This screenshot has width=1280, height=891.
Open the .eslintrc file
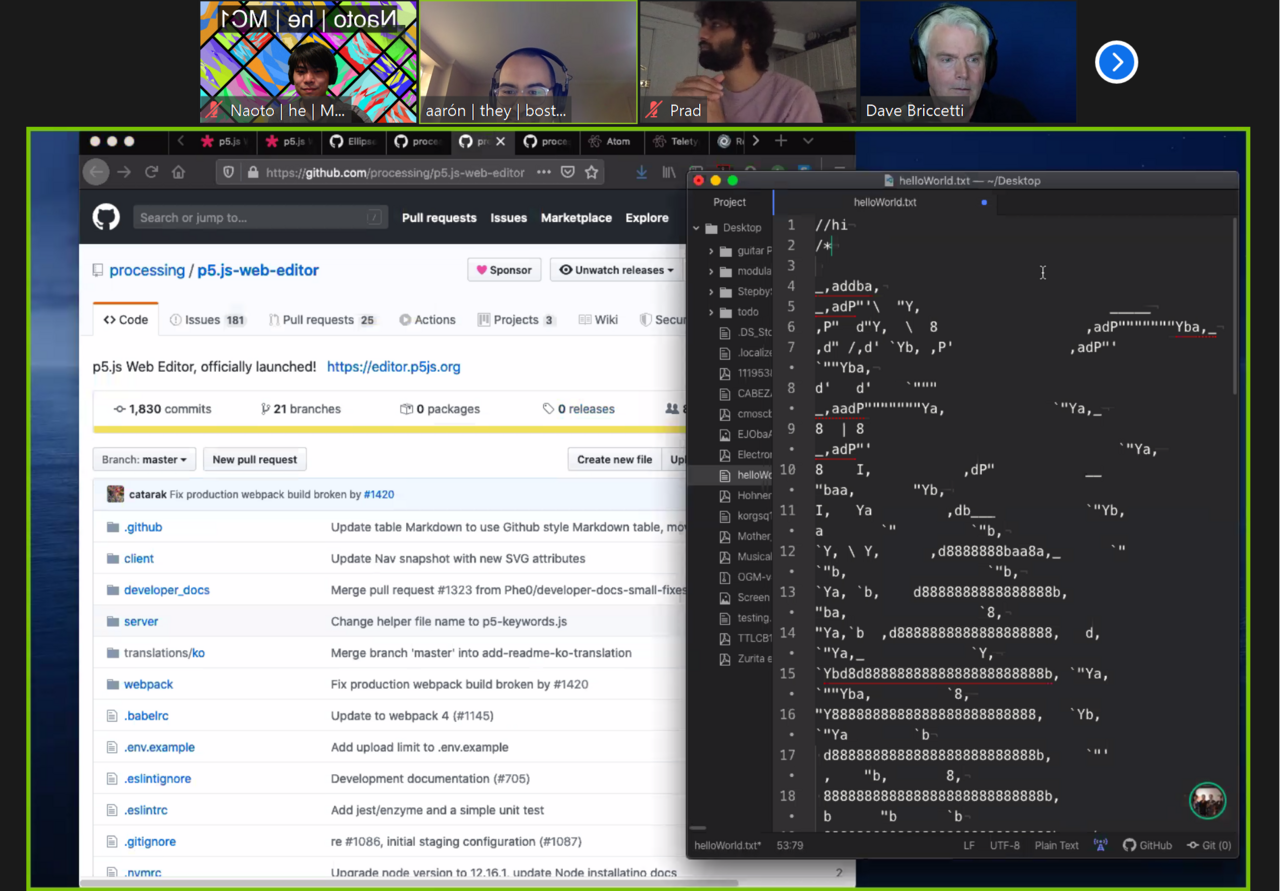[x=146, y=810]
